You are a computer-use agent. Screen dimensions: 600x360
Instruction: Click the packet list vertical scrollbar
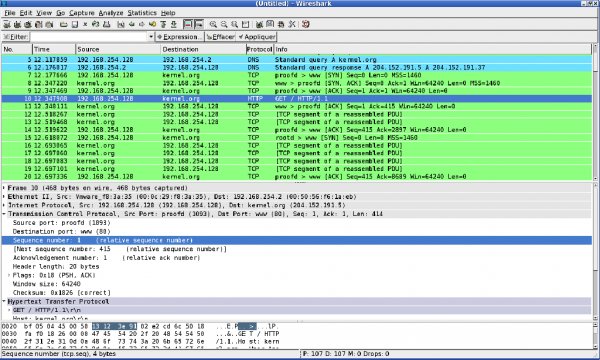click(595, 112)
